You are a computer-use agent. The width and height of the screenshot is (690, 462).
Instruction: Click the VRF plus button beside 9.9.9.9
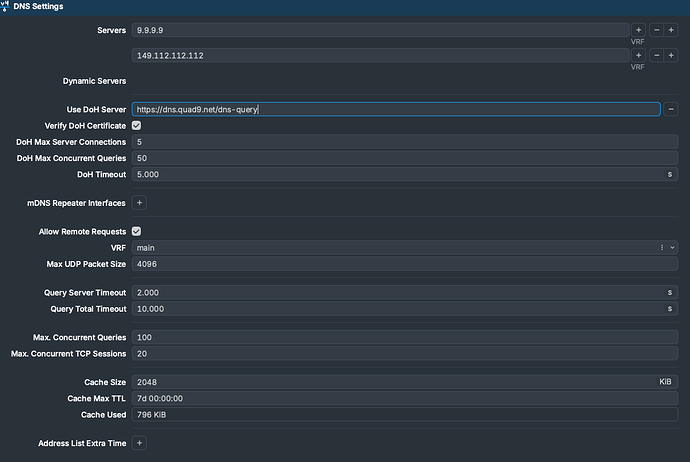(639, 30)
